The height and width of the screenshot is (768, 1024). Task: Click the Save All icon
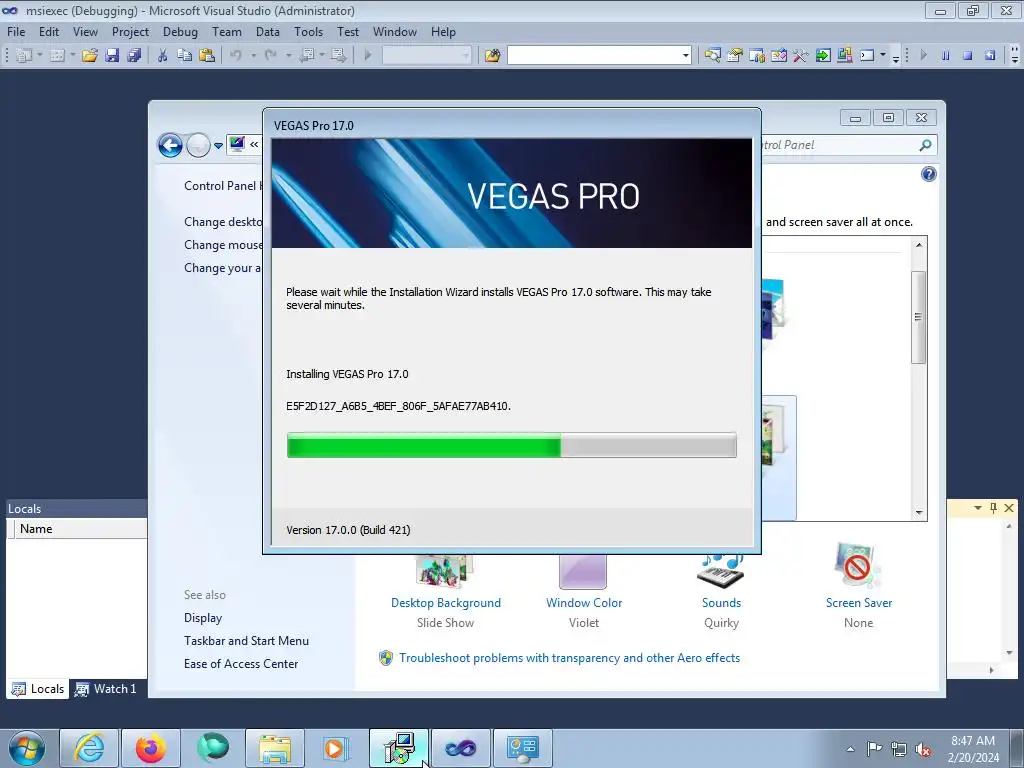(135, 56)
